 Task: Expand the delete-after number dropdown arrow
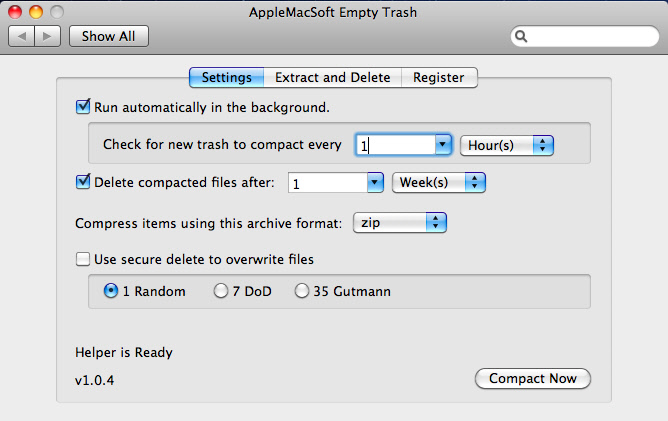pyautogui.click(x=375, y=182)
